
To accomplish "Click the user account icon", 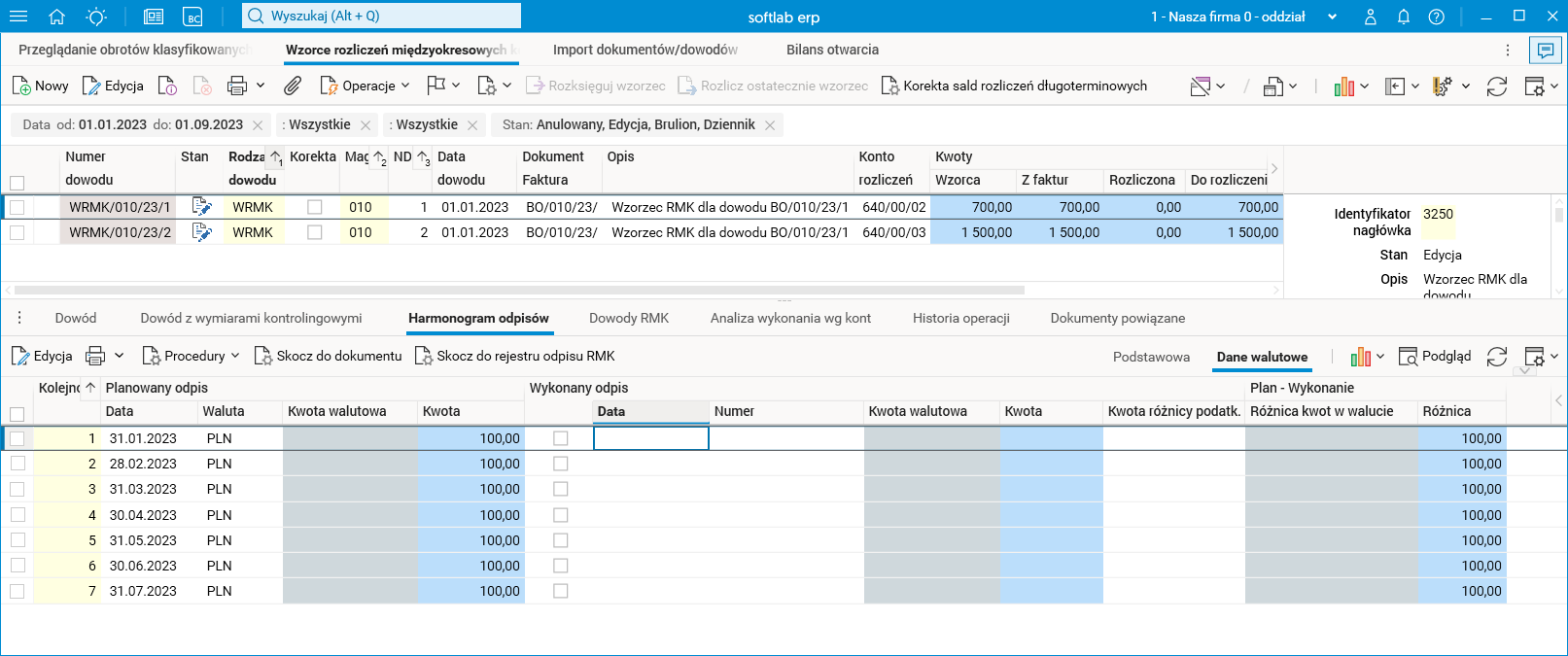I will pyautogui.click(x=1371, y=17).
